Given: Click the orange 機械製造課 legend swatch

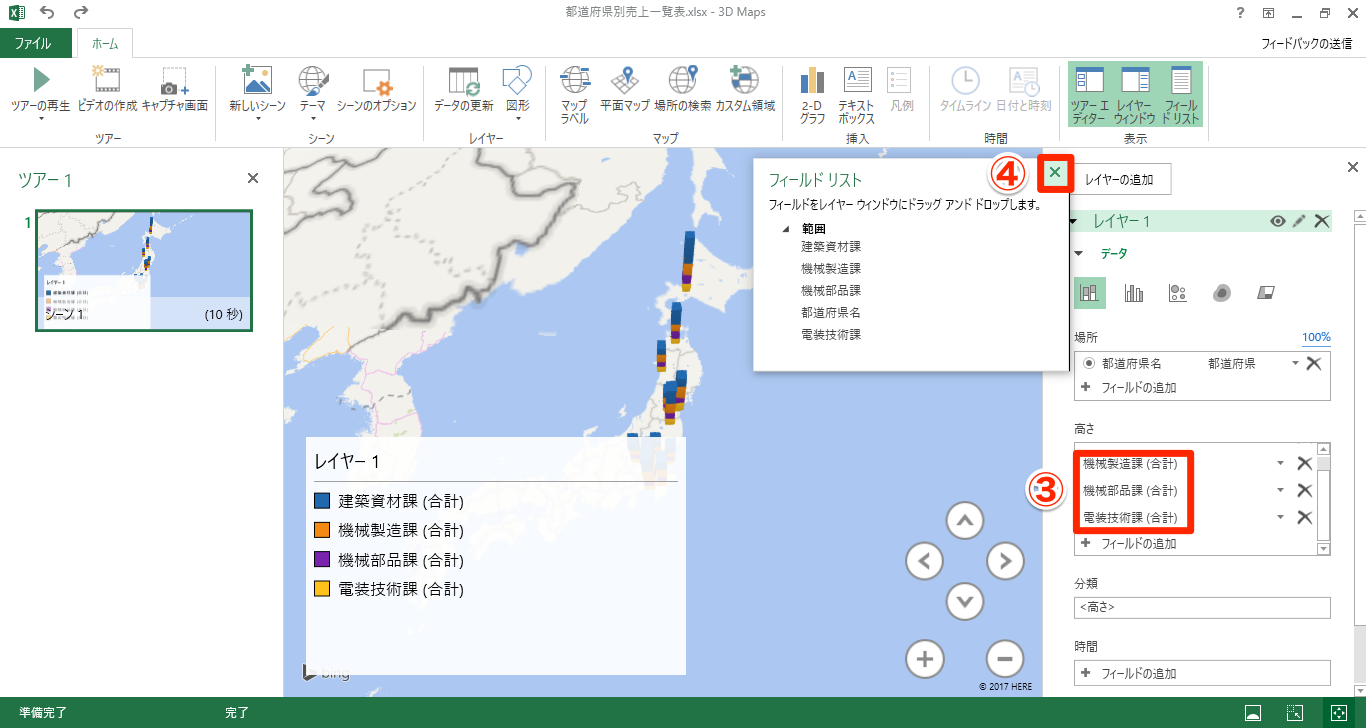Looking at the screenshot, I should 322,530.
